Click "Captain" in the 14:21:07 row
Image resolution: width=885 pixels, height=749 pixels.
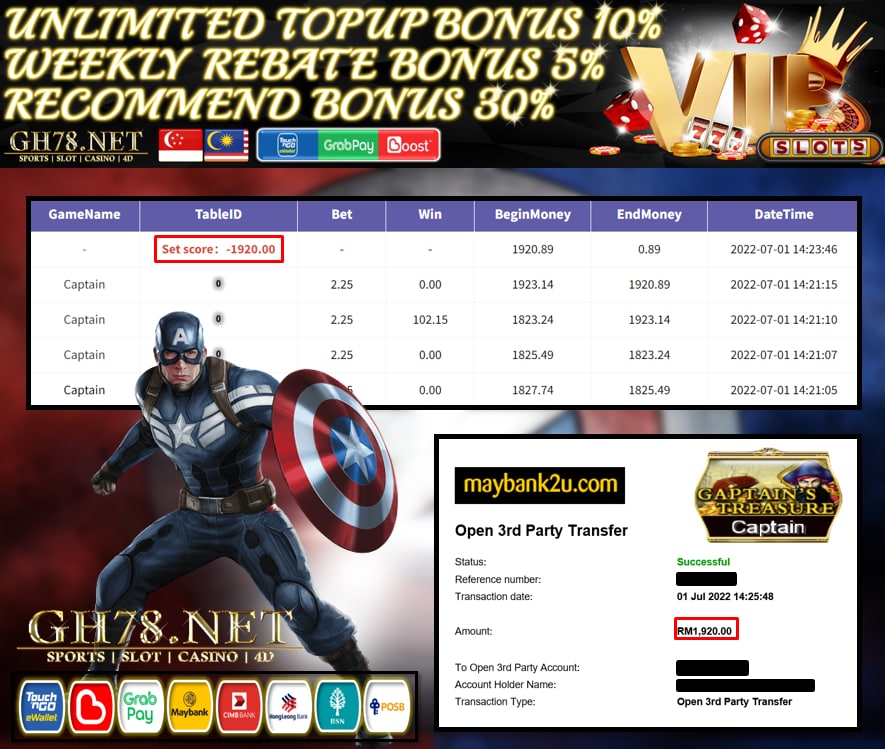pyautogui.click(x=84, y=355)
